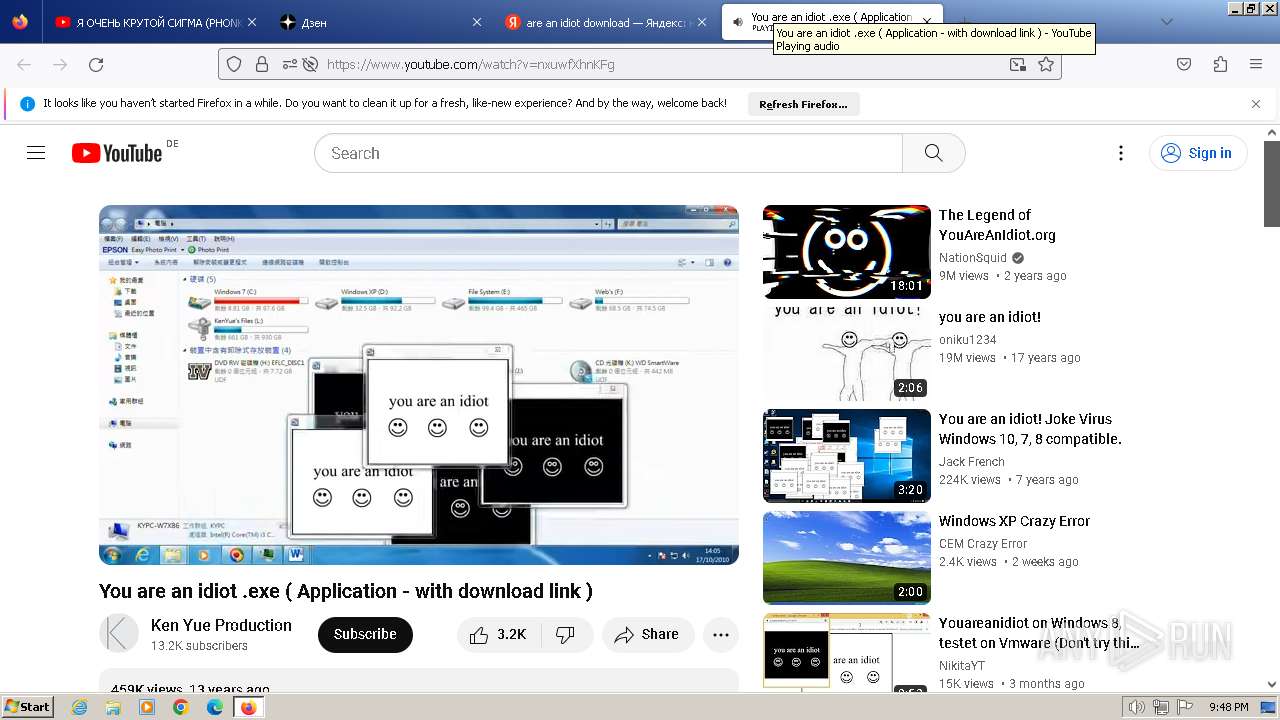The image size is (1280, 720).
Task: Open Windows Explorer folder on taskbar
Action: (x=113, y=707)
